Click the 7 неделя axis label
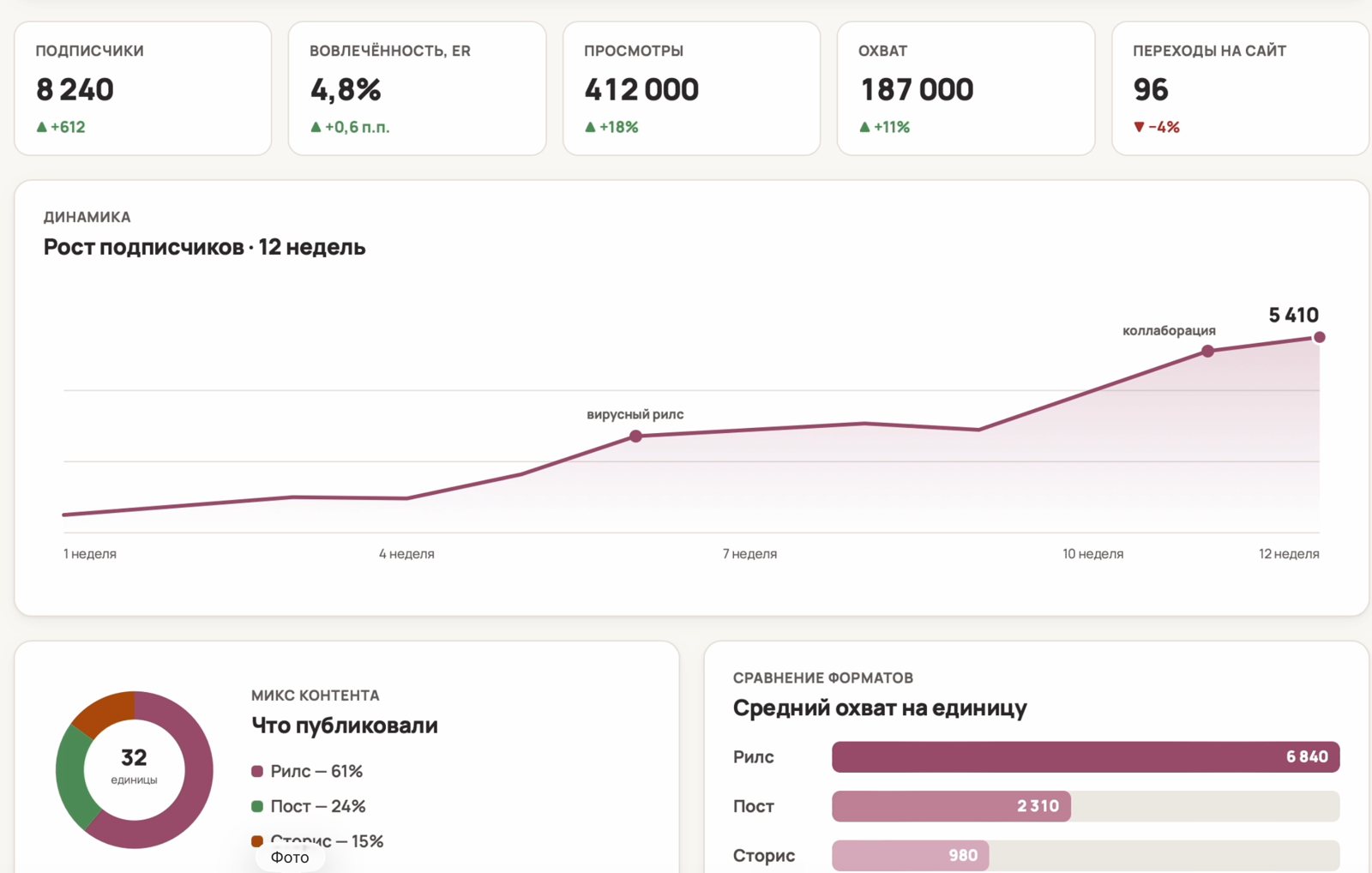 click(x=749, y=554)
